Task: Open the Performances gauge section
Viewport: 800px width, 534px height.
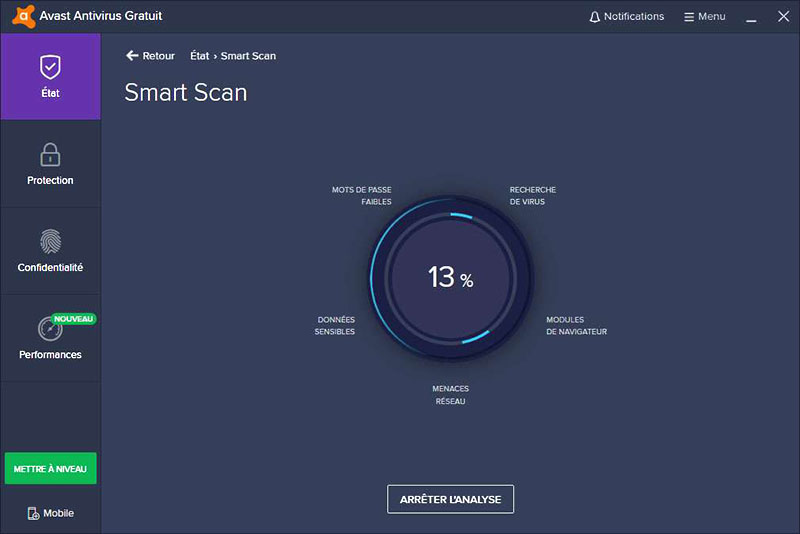Action: (51, 338)
